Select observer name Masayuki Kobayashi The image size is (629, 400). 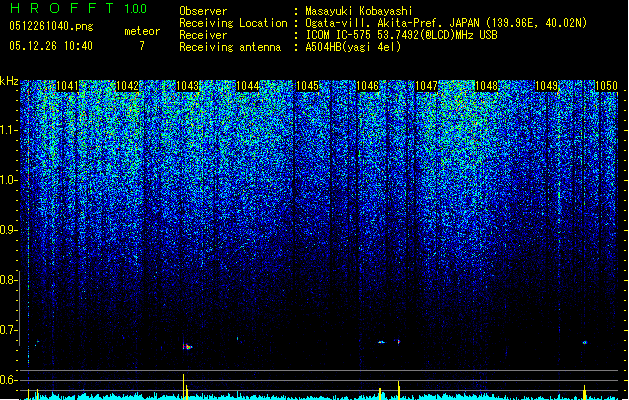point(359,11)
